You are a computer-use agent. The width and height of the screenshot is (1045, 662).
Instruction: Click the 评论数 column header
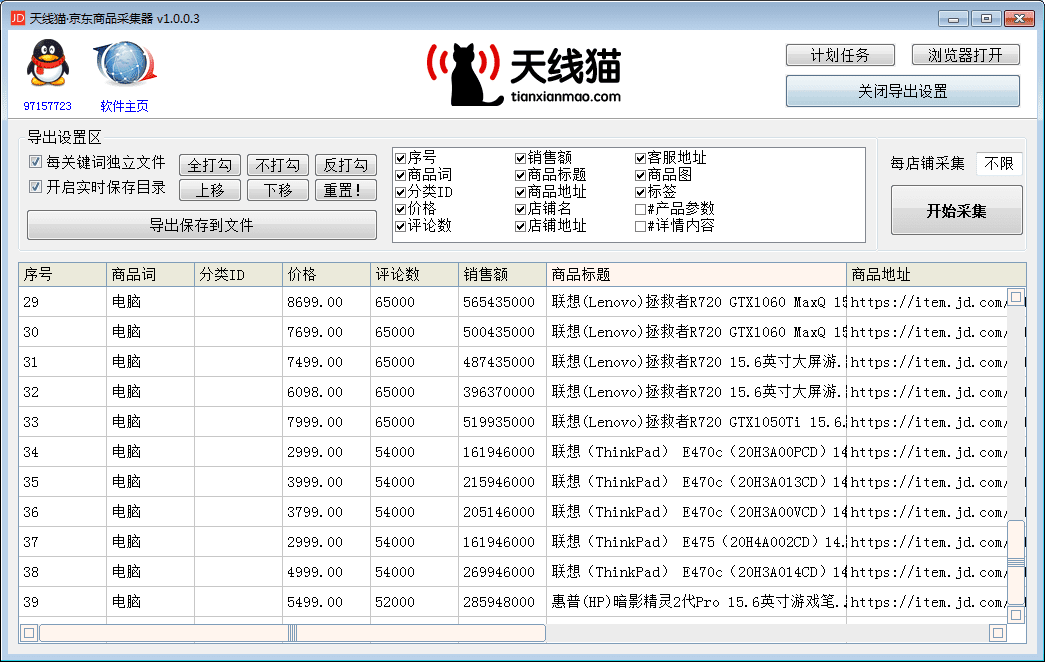pyautogui.click(x=415, y=275)
